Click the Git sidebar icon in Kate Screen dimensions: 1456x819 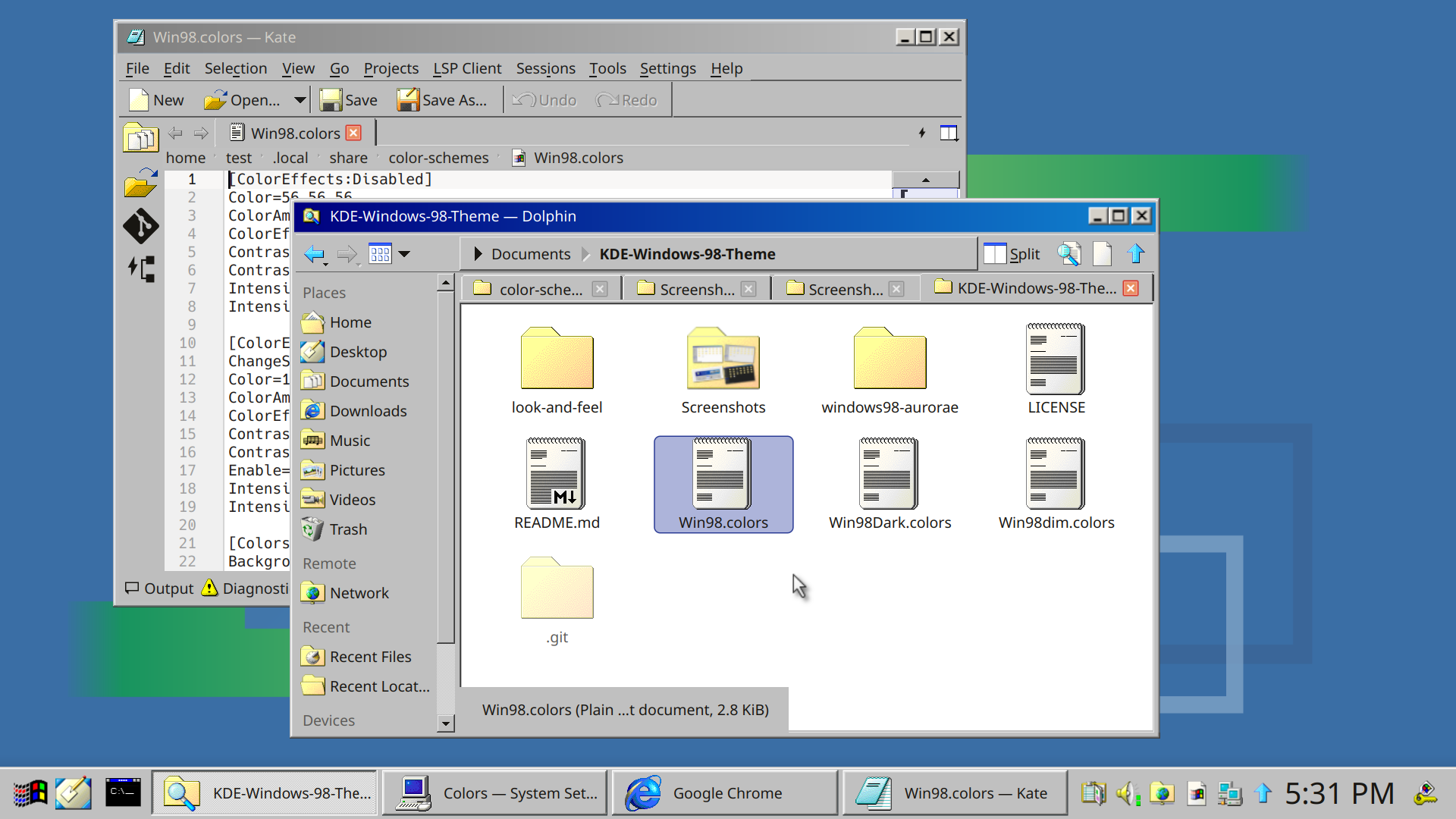pyautogui.click(x=141, y=226)
